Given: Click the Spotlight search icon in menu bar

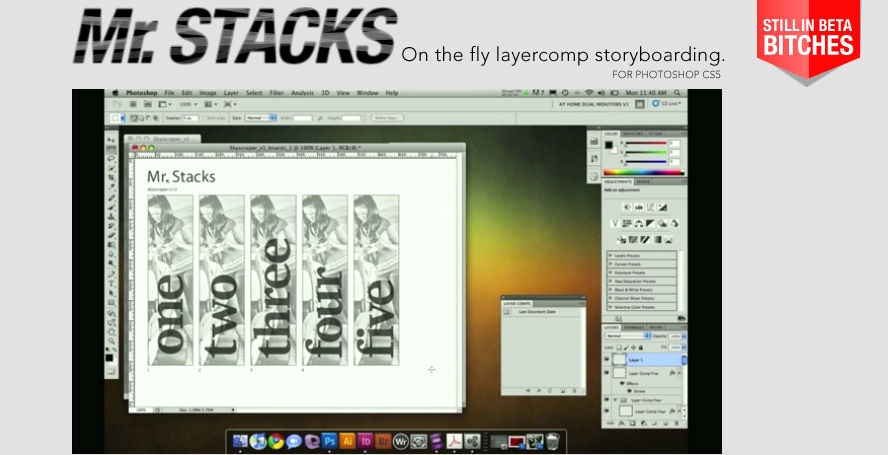Looking at the screenshot, I should (676, 93).
